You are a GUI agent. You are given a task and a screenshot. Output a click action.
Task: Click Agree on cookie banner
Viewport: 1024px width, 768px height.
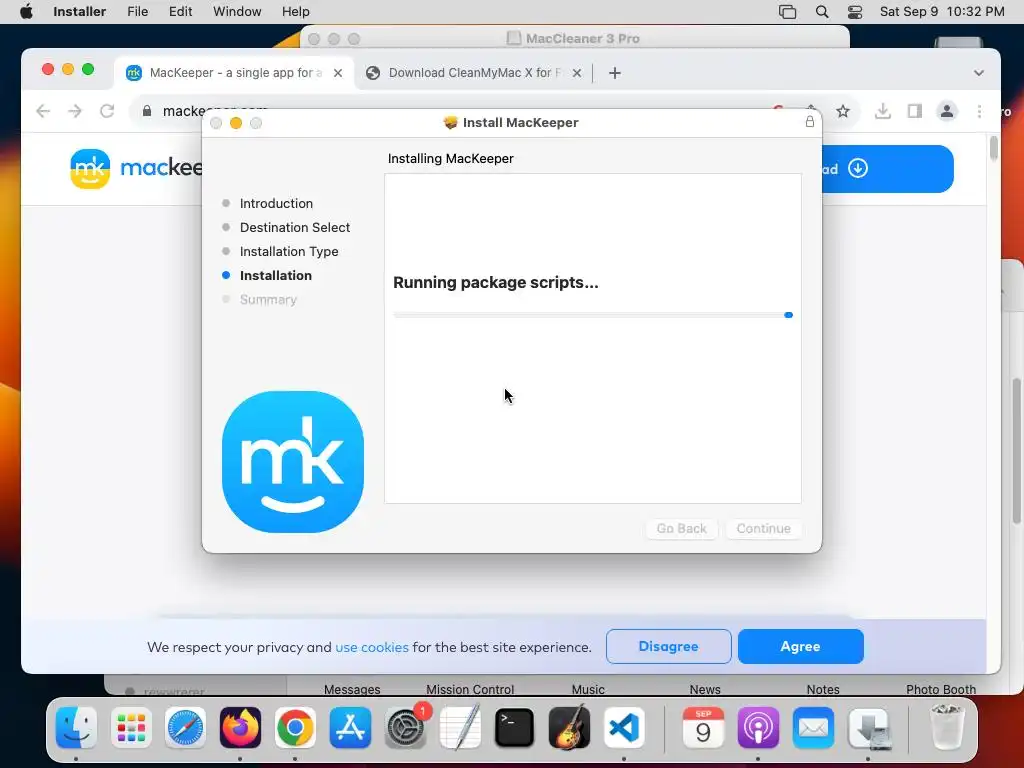[801, 647]
